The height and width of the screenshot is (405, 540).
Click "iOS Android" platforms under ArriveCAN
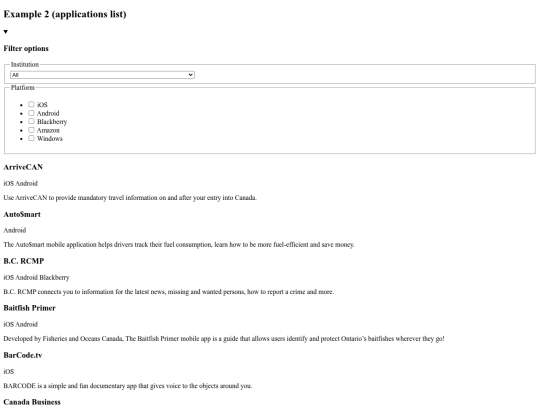click(21, 183)
